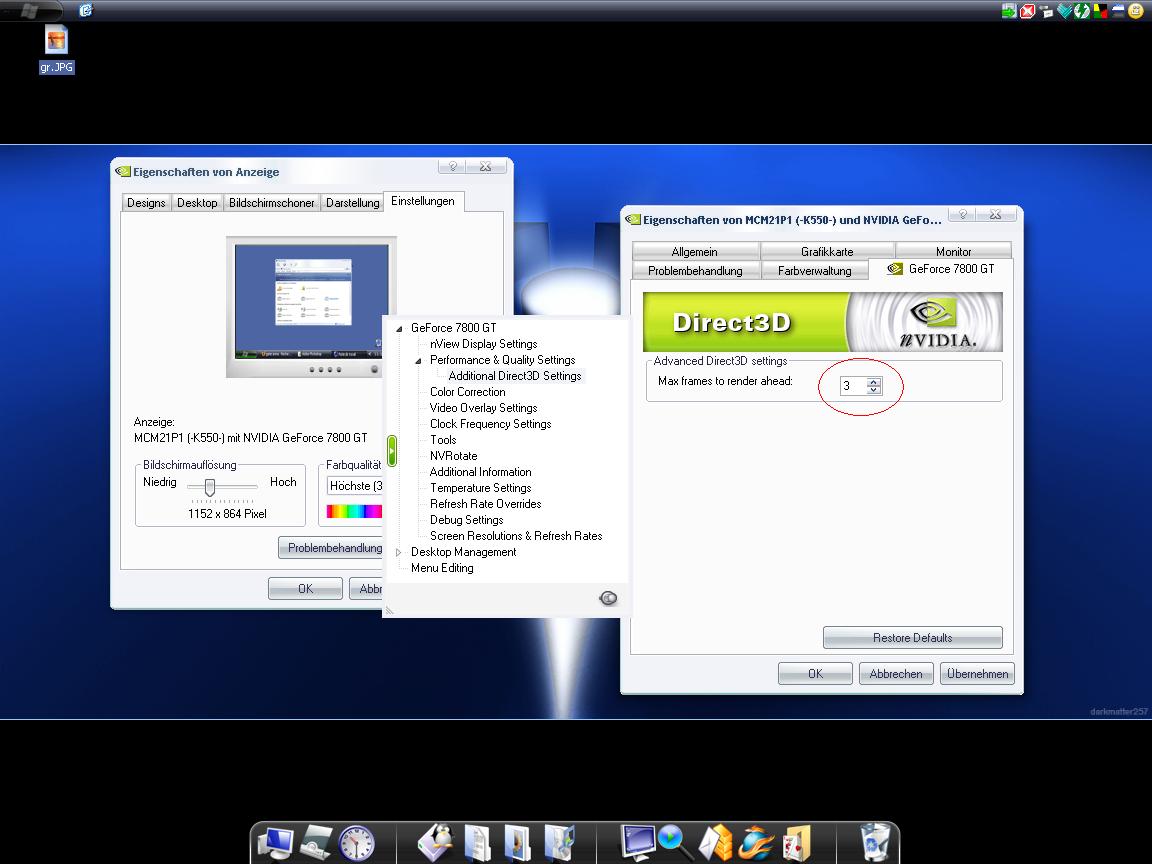
Task: Launch the Firefox browser icon in the dock
Action: coord(756,842)
